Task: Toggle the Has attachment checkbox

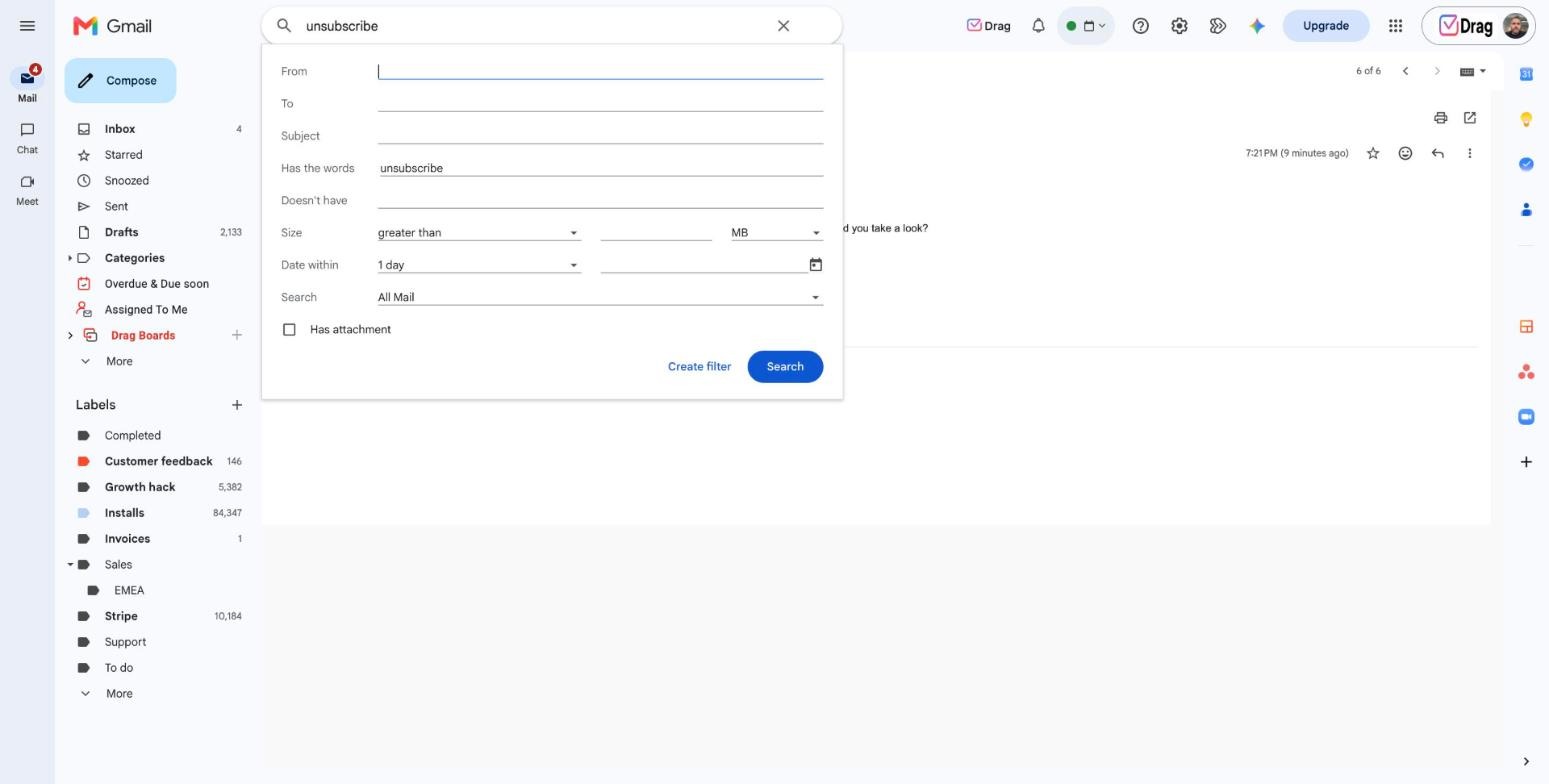Action: (x=289, y=330)
